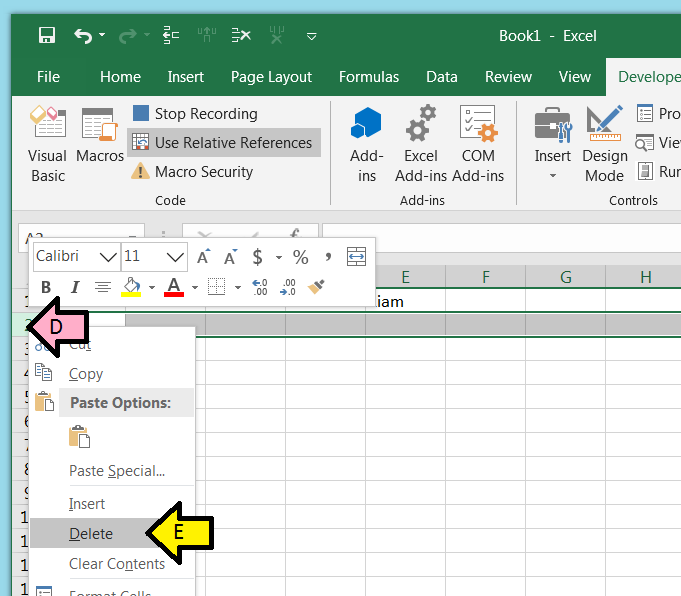Viewport: 681px width, 596px height.
Task: Click the Format Painter brush in mini toolbar
Action: (317, 287)
